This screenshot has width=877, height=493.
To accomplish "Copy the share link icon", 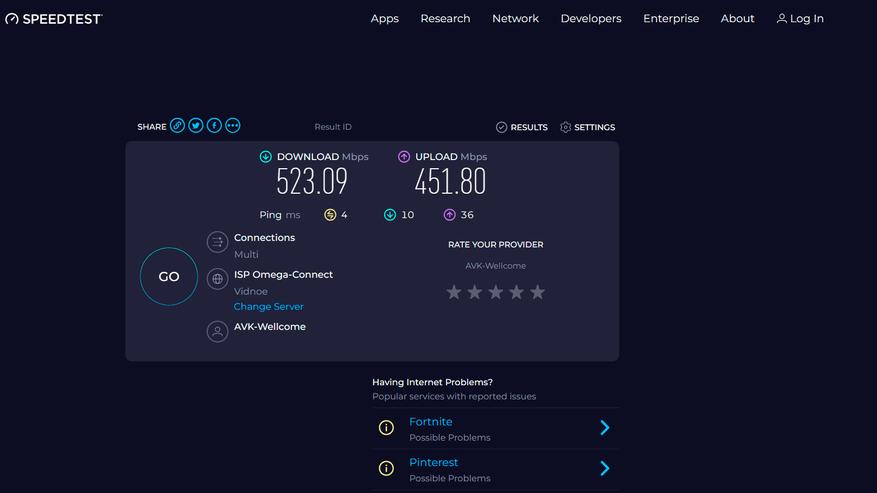I will pos(177,126).
